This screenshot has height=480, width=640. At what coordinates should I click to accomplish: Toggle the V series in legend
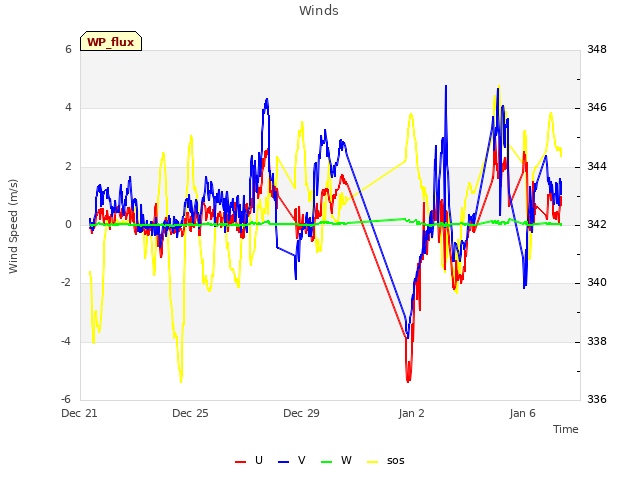point(292,461)
